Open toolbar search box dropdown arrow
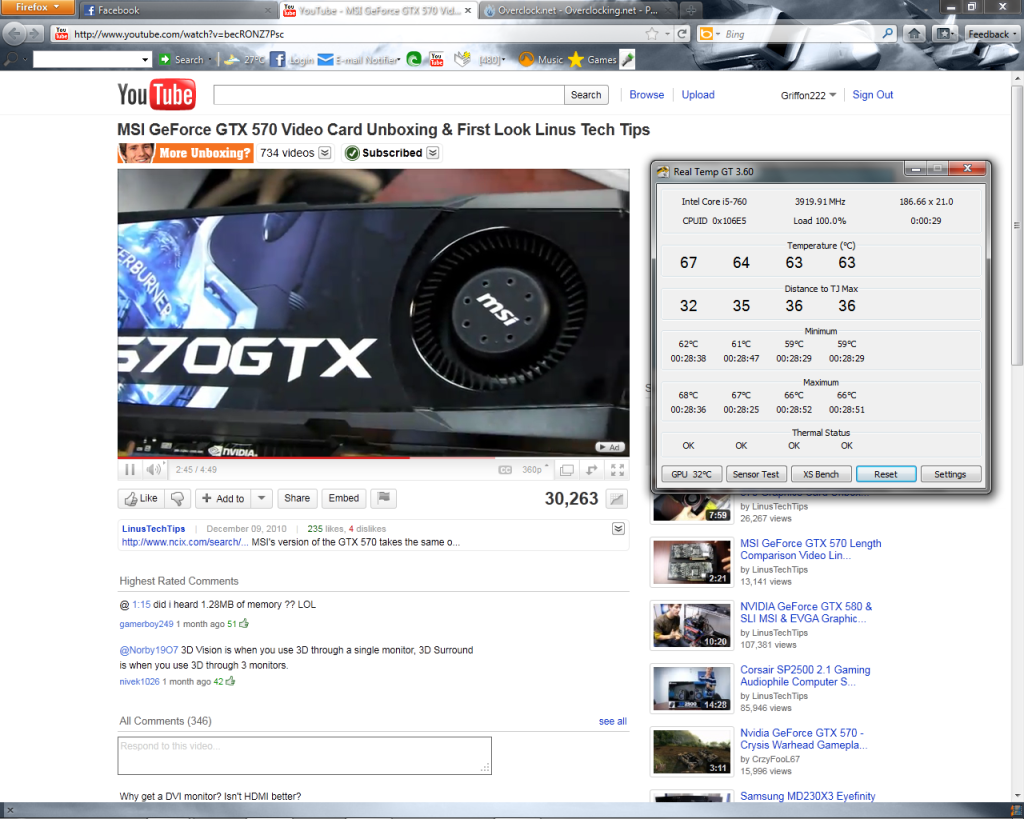 tap(144, 59)
